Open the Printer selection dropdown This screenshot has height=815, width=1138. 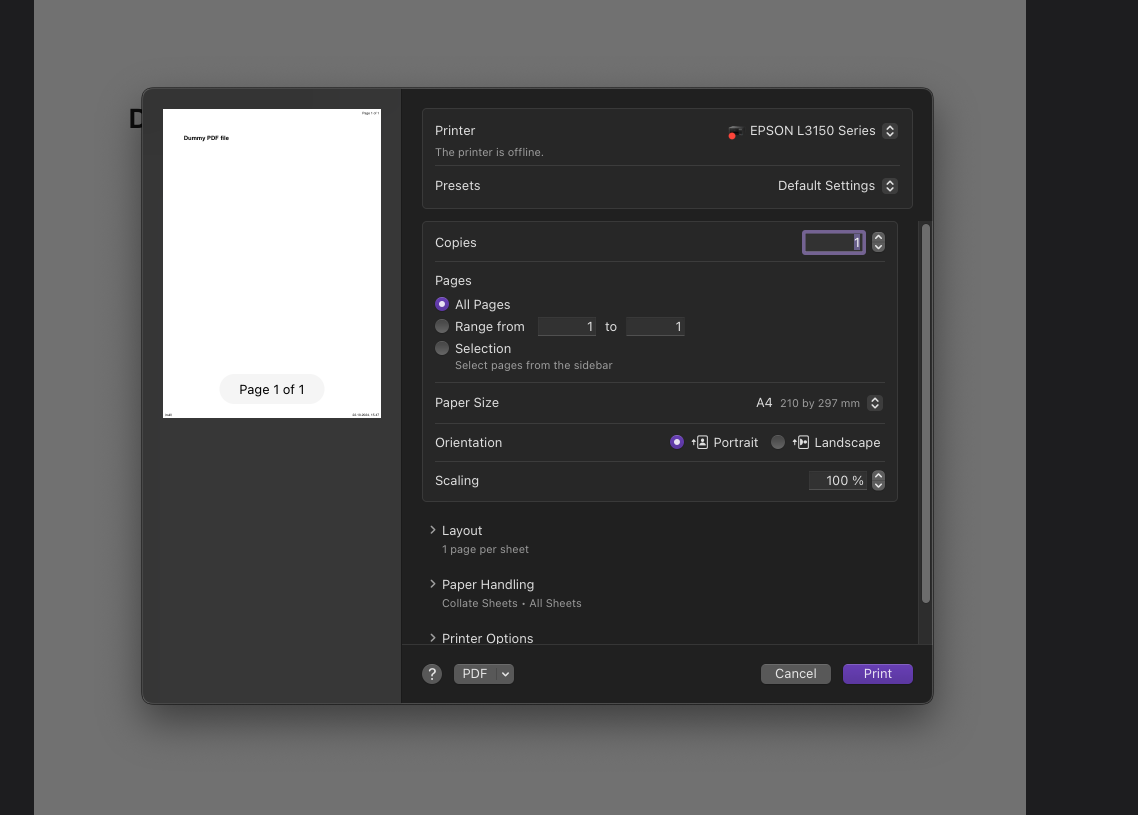[890, 131]
